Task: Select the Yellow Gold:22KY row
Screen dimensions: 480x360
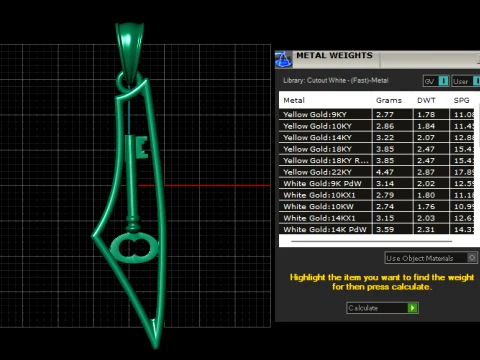Action: point(376,172)
